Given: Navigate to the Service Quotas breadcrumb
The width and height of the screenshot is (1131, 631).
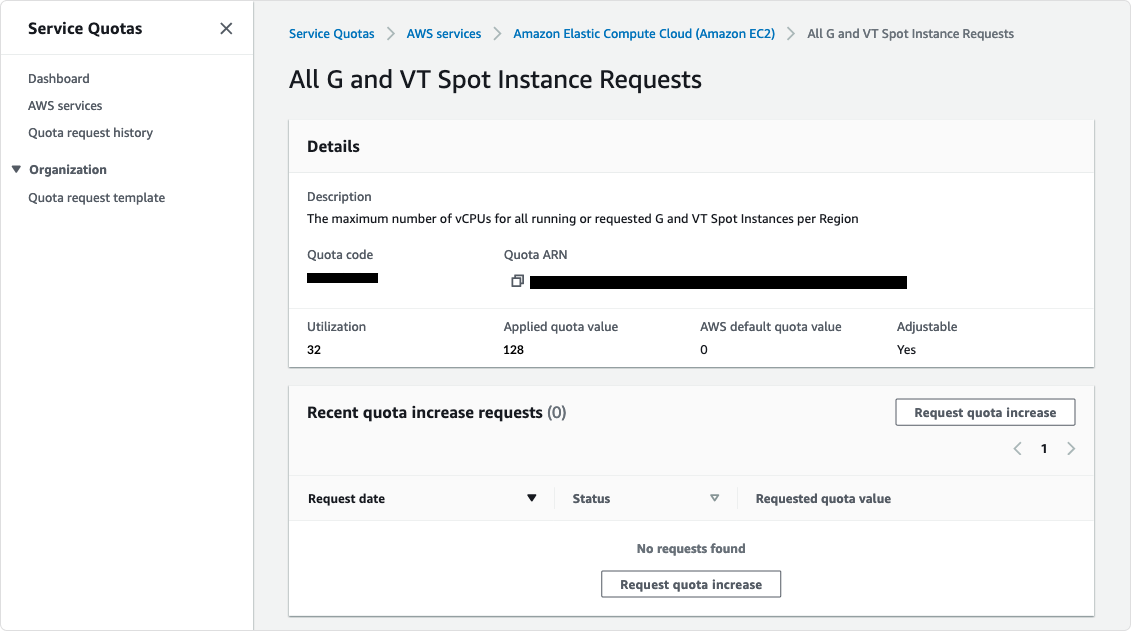Looking at the screenshot, I should click(x=331, y=33).
